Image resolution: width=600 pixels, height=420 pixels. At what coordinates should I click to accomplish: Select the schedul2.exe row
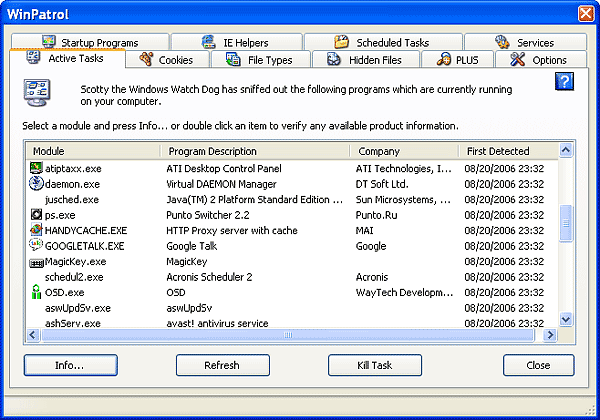[x=292, y=277]
